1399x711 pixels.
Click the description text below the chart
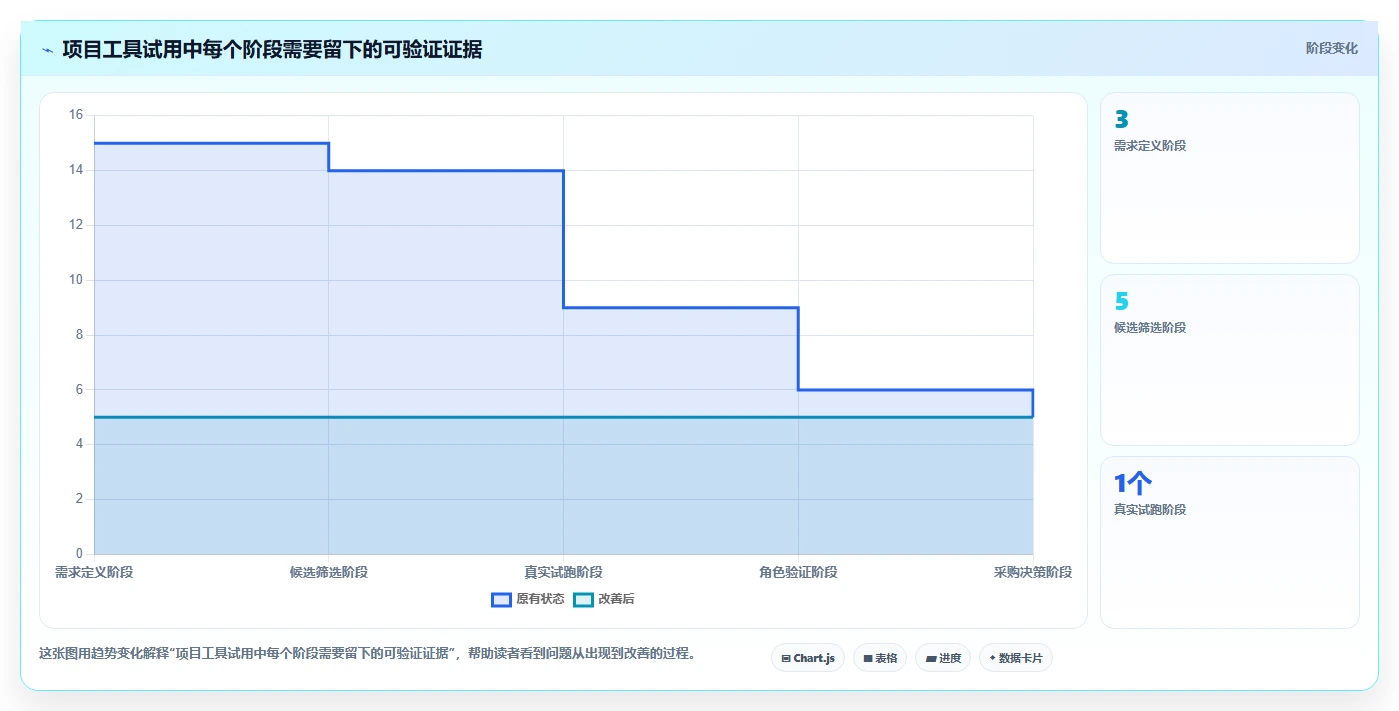click(x=367, y=654)
